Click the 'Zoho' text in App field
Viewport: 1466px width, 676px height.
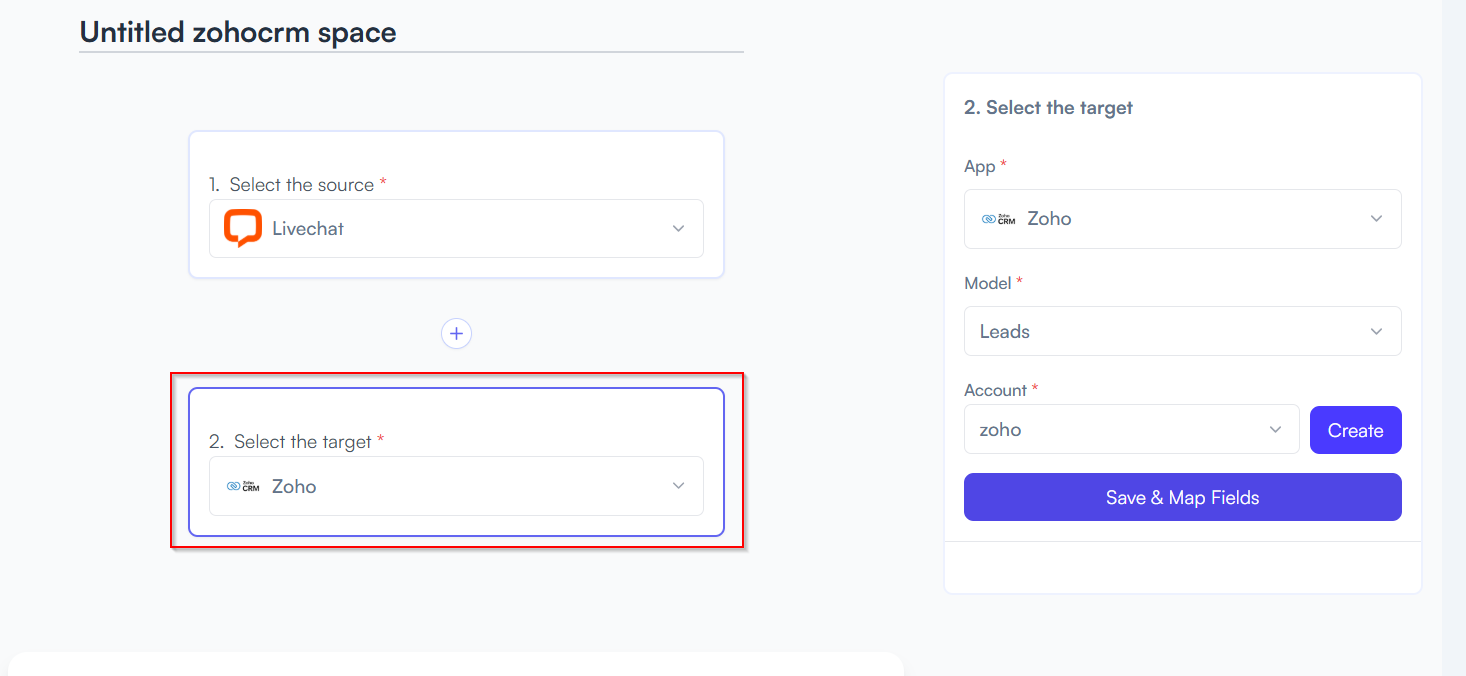click(x=1049, y=219)
